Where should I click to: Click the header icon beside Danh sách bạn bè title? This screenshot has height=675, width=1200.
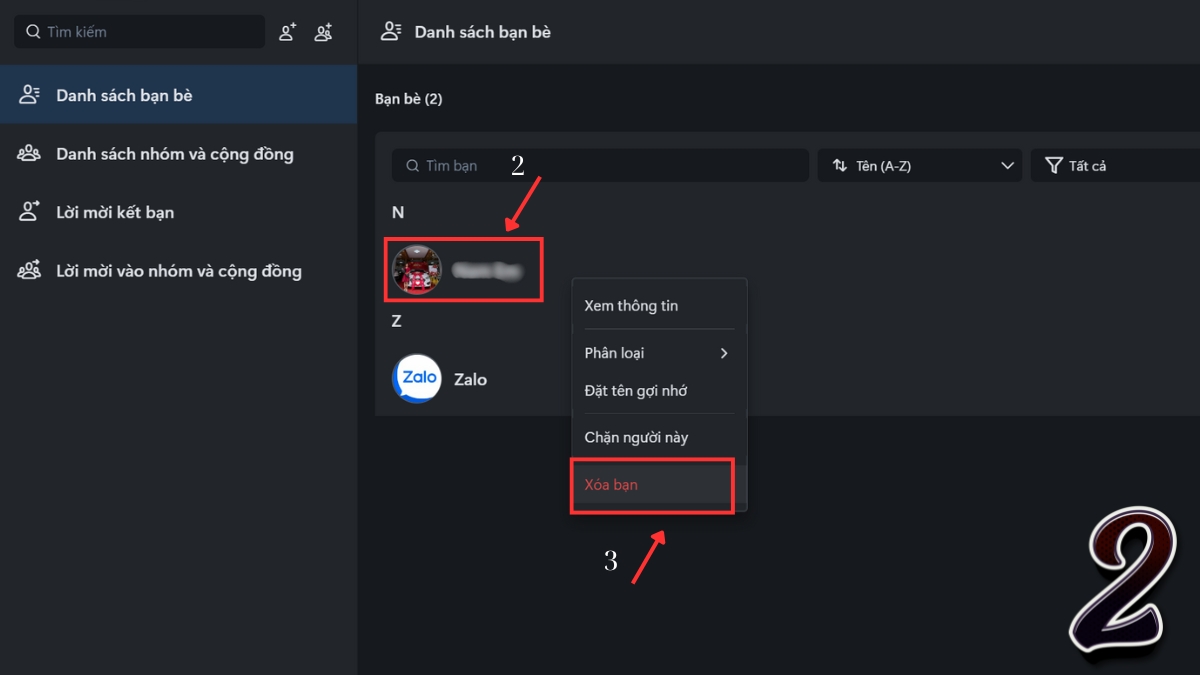click(x=391, y=32)
